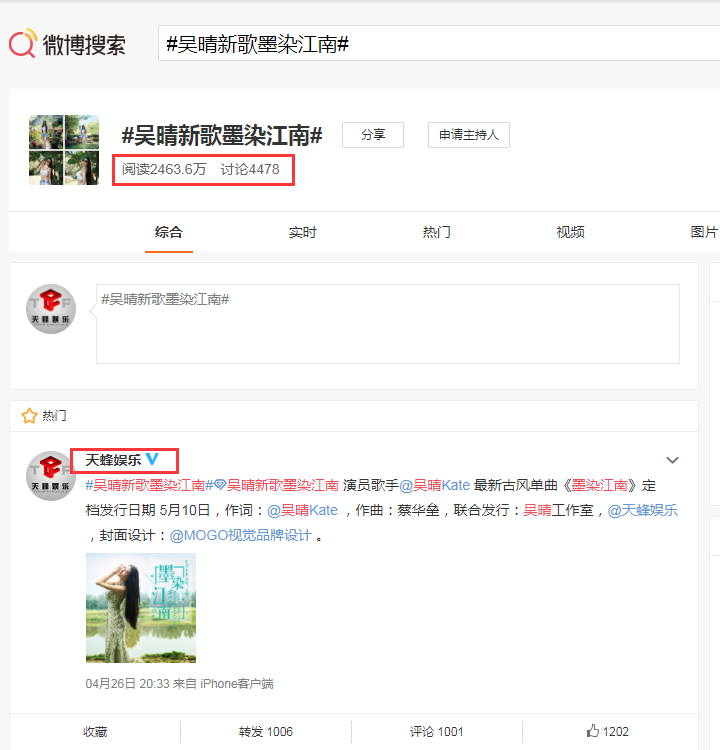Click the 天蜂娱乐 avatar in the post

pyautogui.click(x=50, y=476)
